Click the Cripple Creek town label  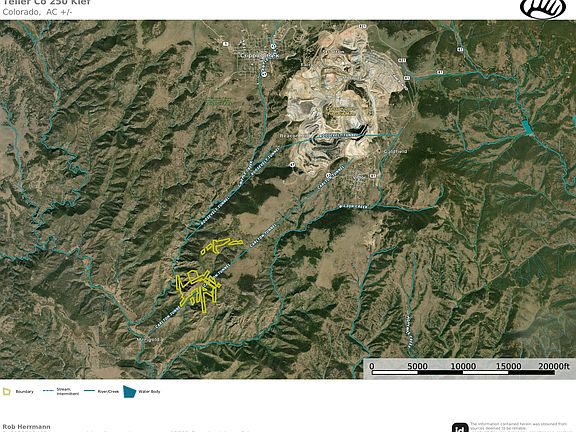(x=259, y=55)
